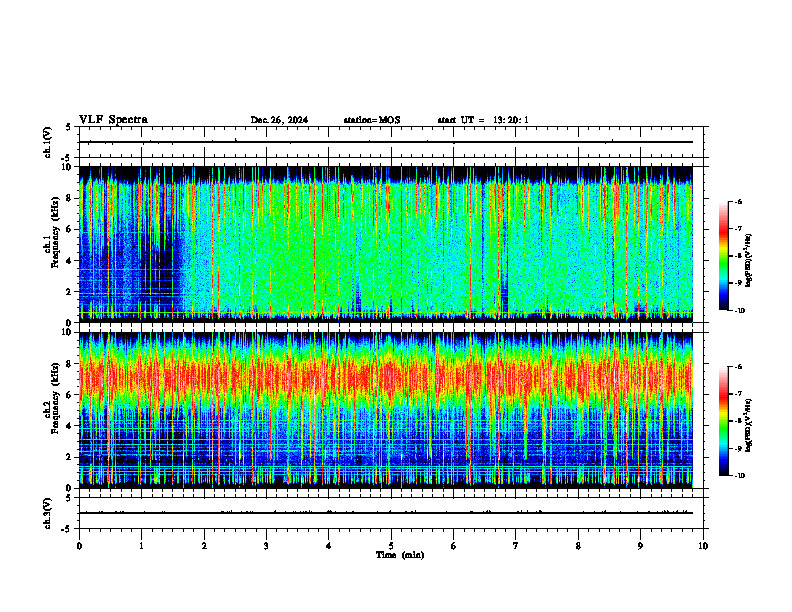Click the ch.1 color bar log(PSD) label
Image resolution: width=792 pixels, height=612 pixels.
(x=749, y=261)
